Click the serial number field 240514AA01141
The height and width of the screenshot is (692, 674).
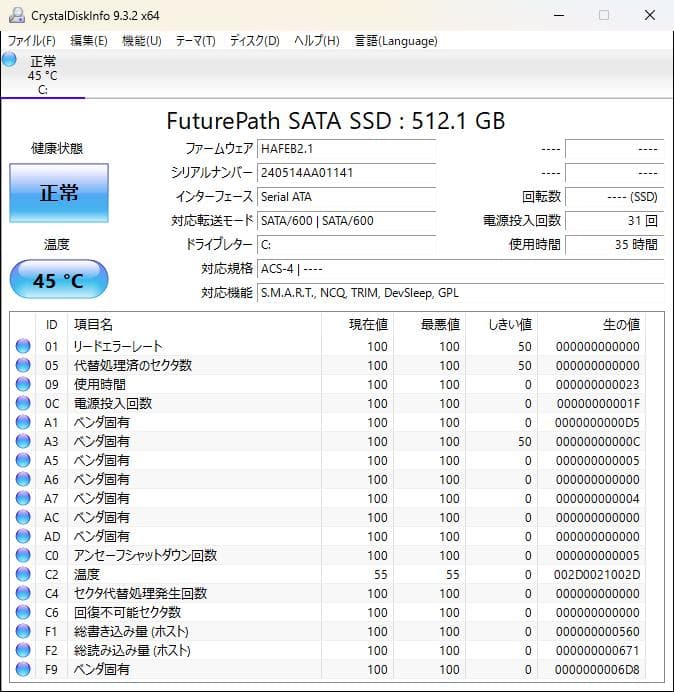(346, 173)
